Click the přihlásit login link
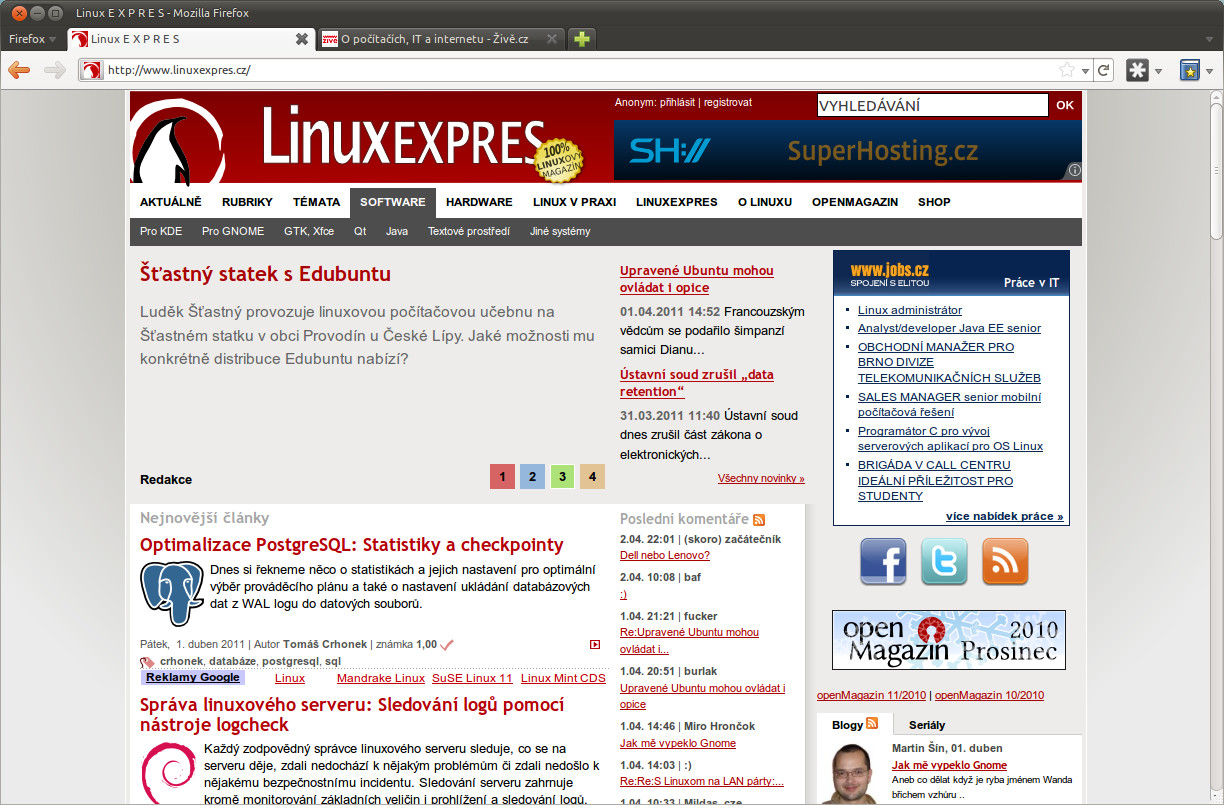 pos(677,102)
